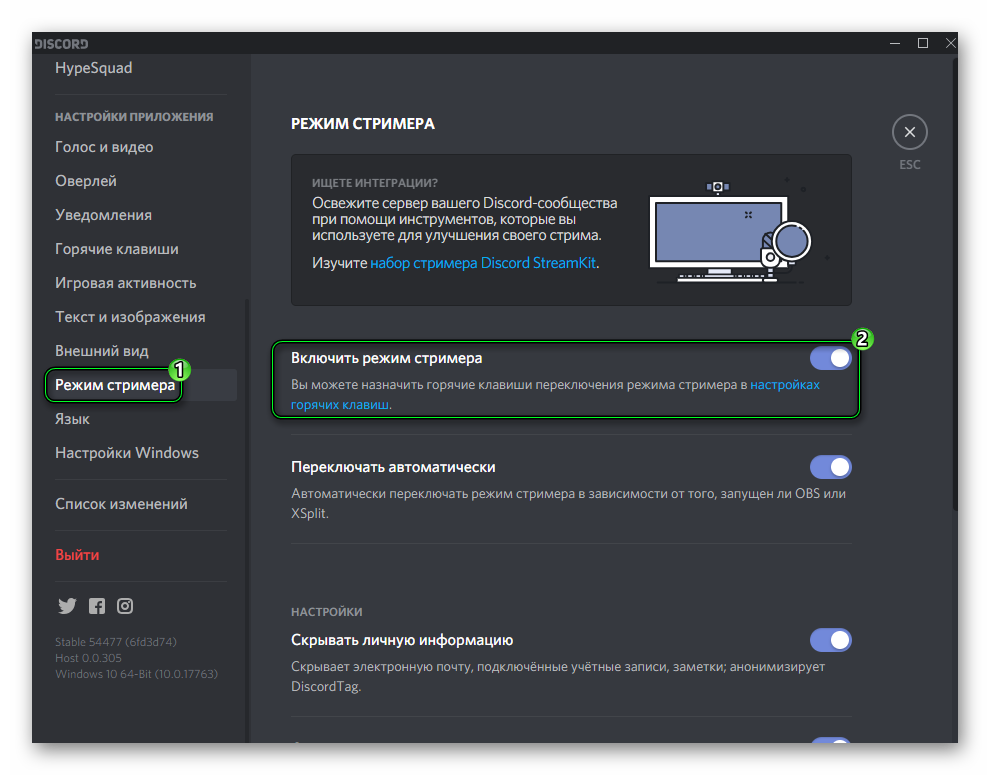
Task: Open Discord's Facebook page icon
Action: (97, 606)
